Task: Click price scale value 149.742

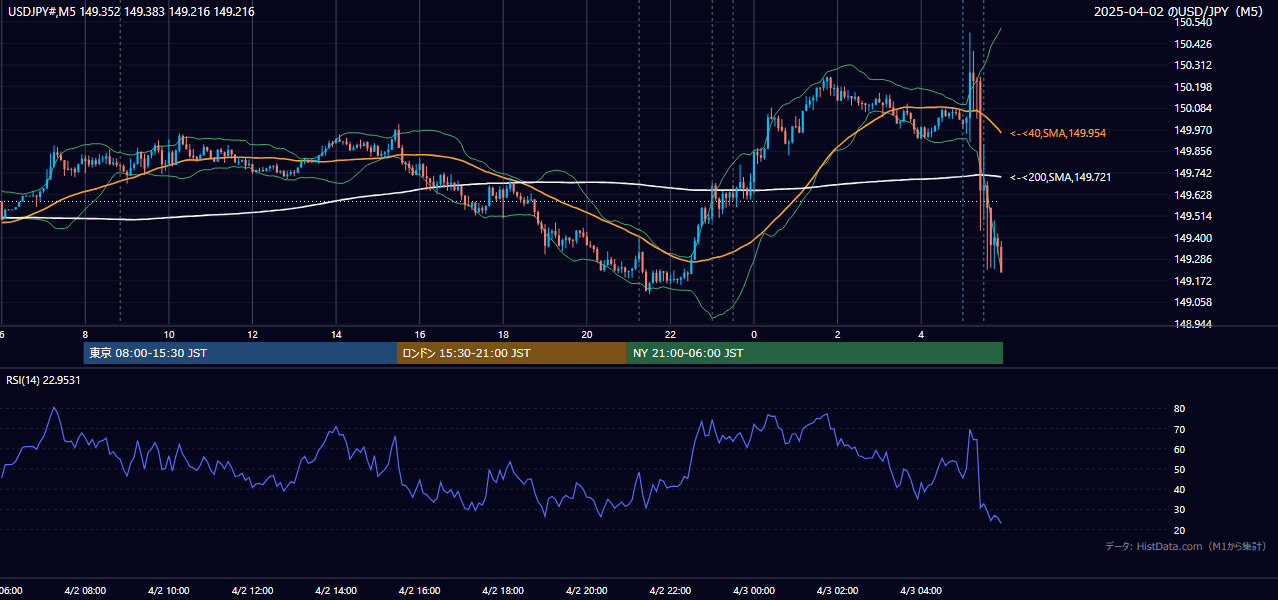Action: pyautogui.click(x=1192, y=173)
